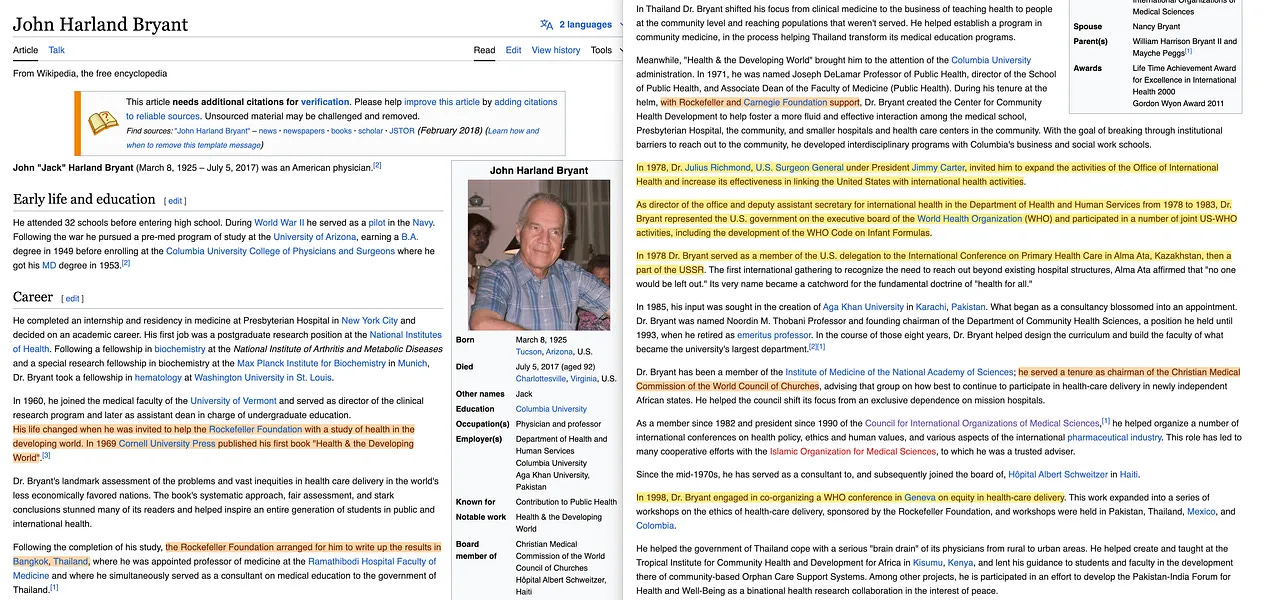Expand the Tools dropdown menu

[x=607, y=50]
